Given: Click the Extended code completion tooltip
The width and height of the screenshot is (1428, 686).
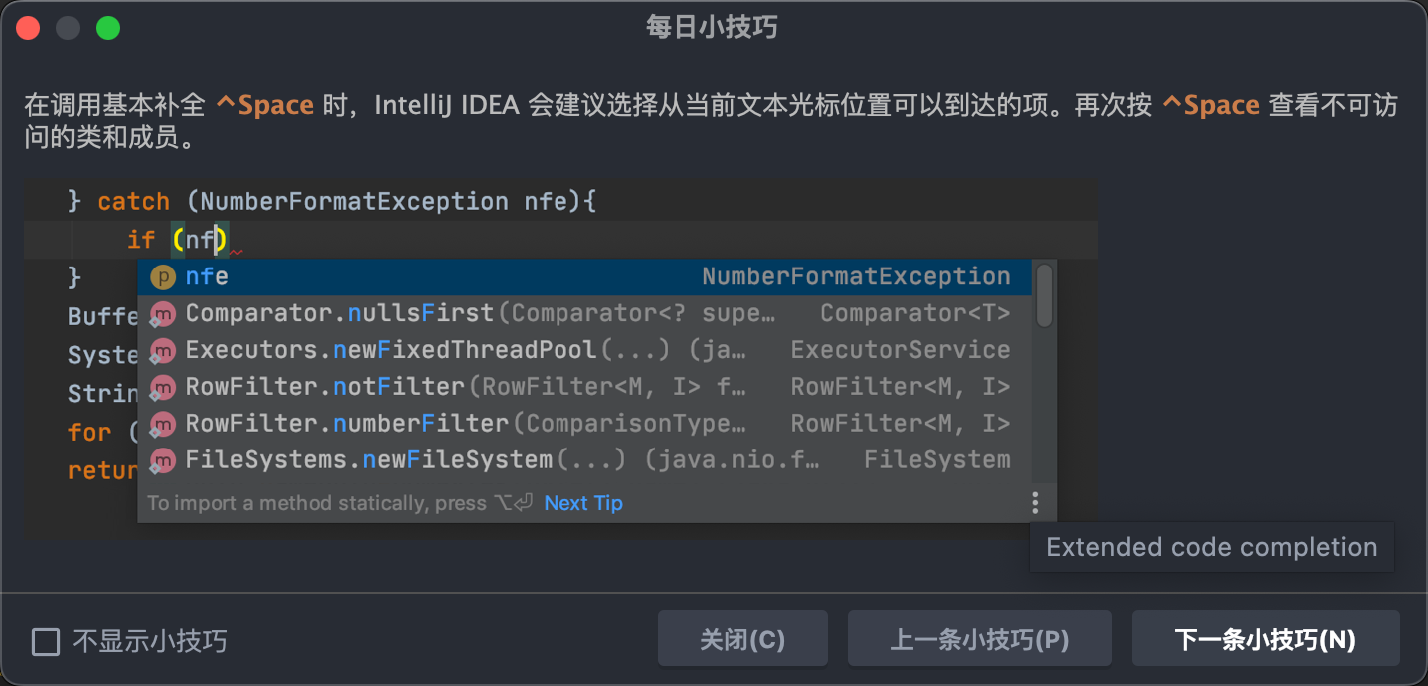Looking at the screenshot, I should pyautogui.click(x=1211, y=547).
